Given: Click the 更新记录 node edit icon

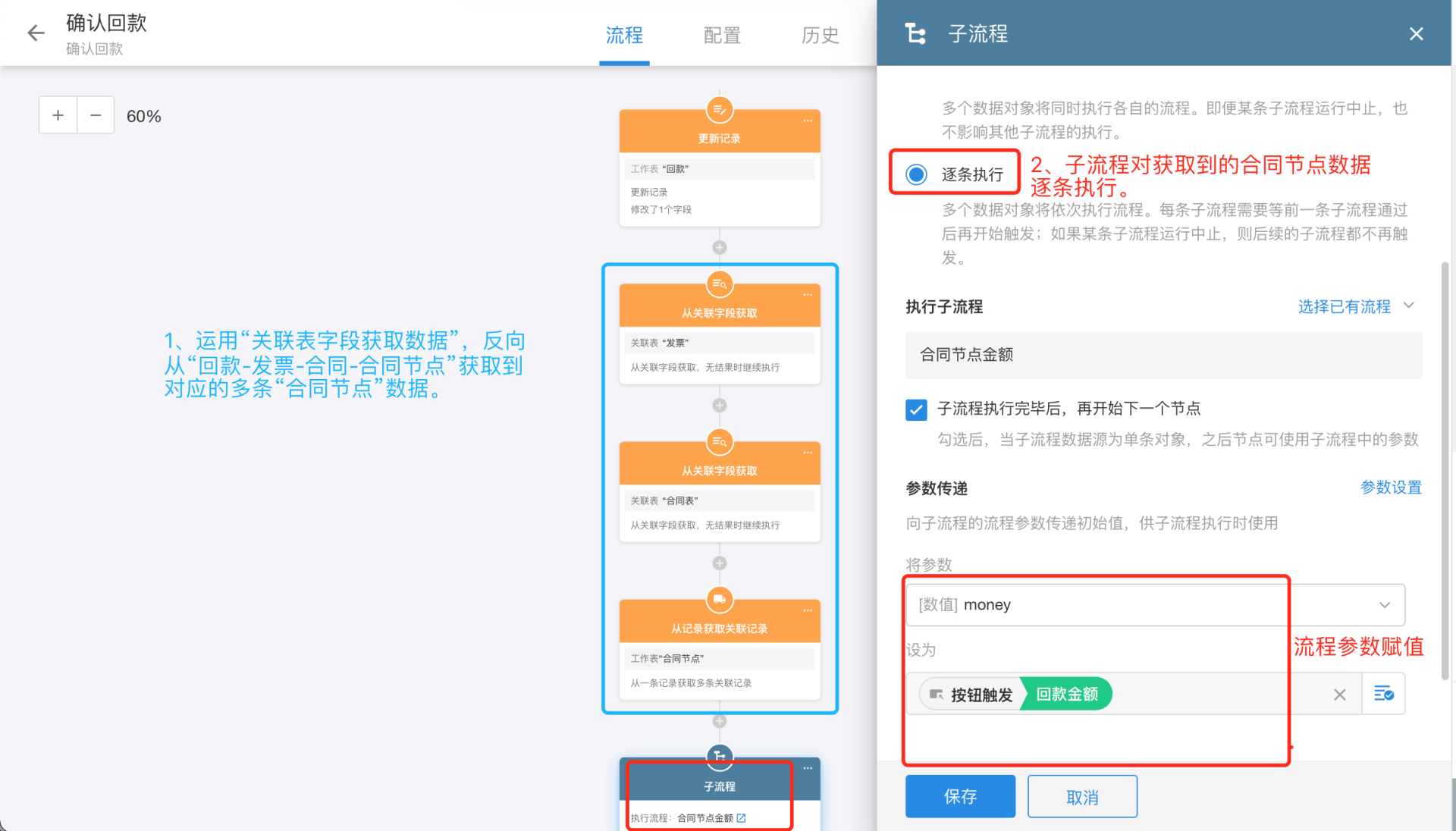Looking at the screenshot, I should [x=719, y=111].
